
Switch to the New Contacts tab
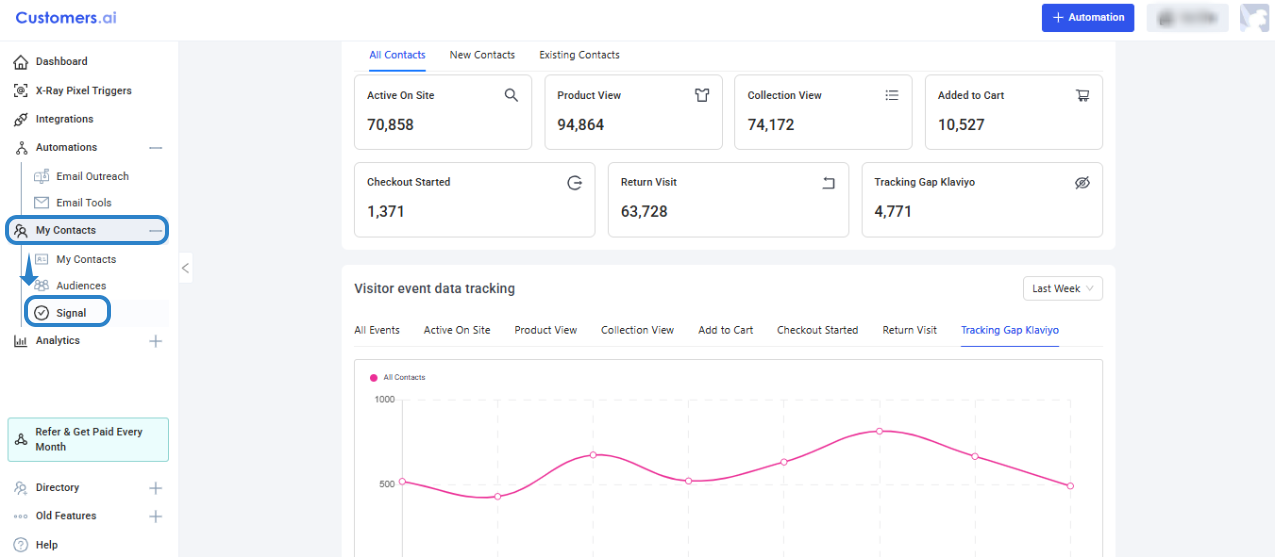(x=482, y=55)
